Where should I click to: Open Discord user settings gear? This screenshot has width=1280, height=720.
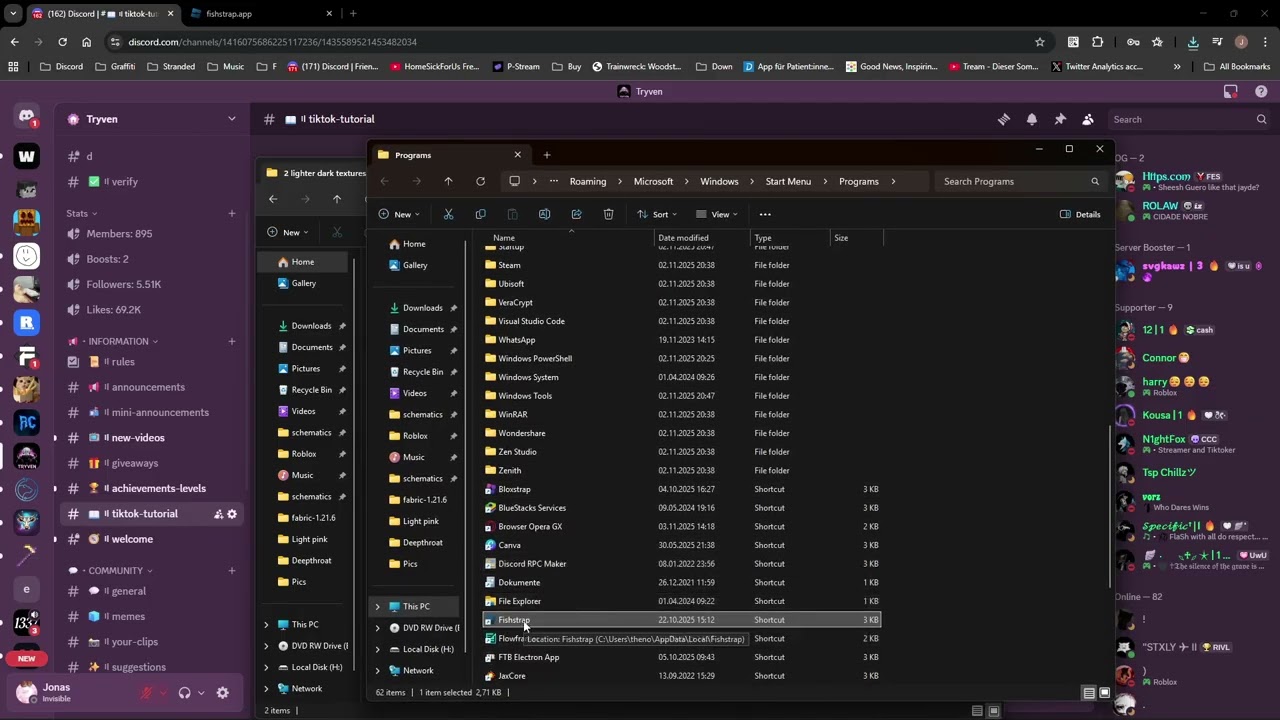pyautogui.click(x=222, y=693)
